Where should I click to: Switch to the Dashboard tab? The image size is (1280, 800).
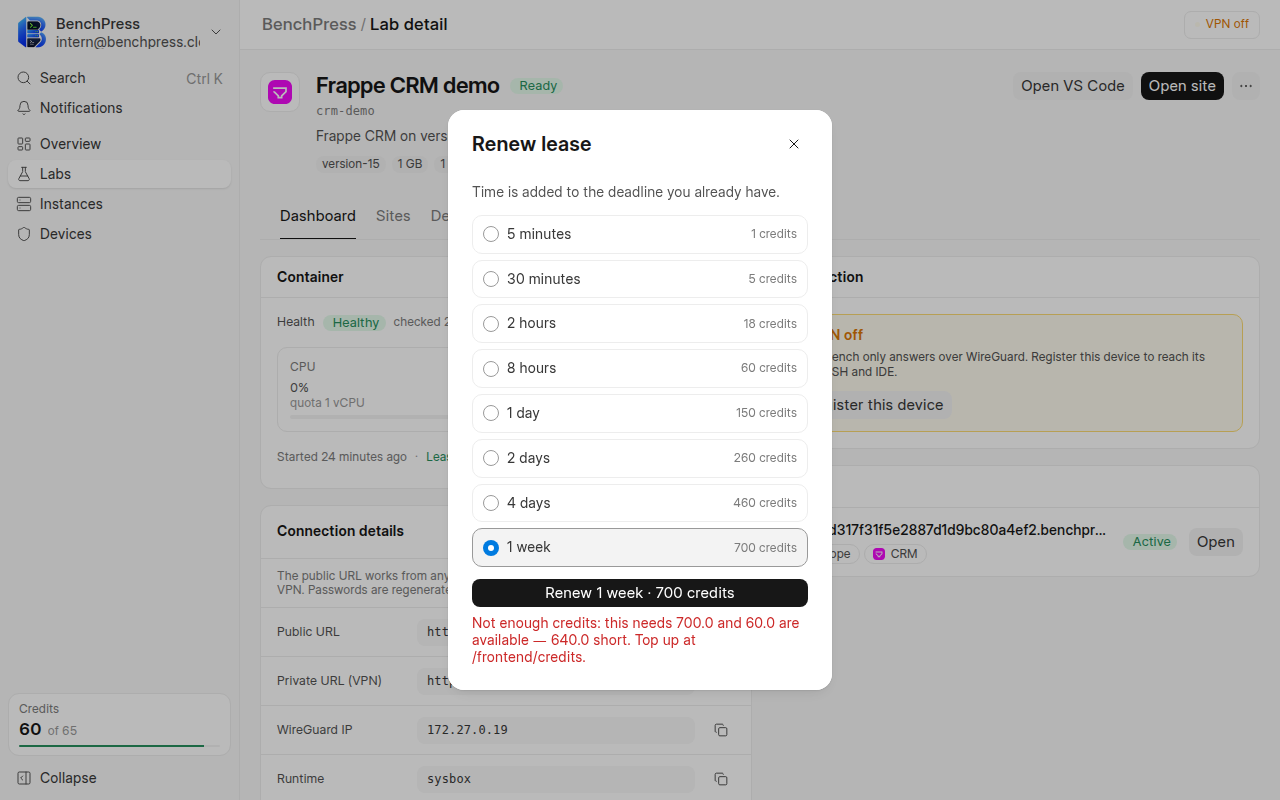pyautogui.click(x=318, y=216)
